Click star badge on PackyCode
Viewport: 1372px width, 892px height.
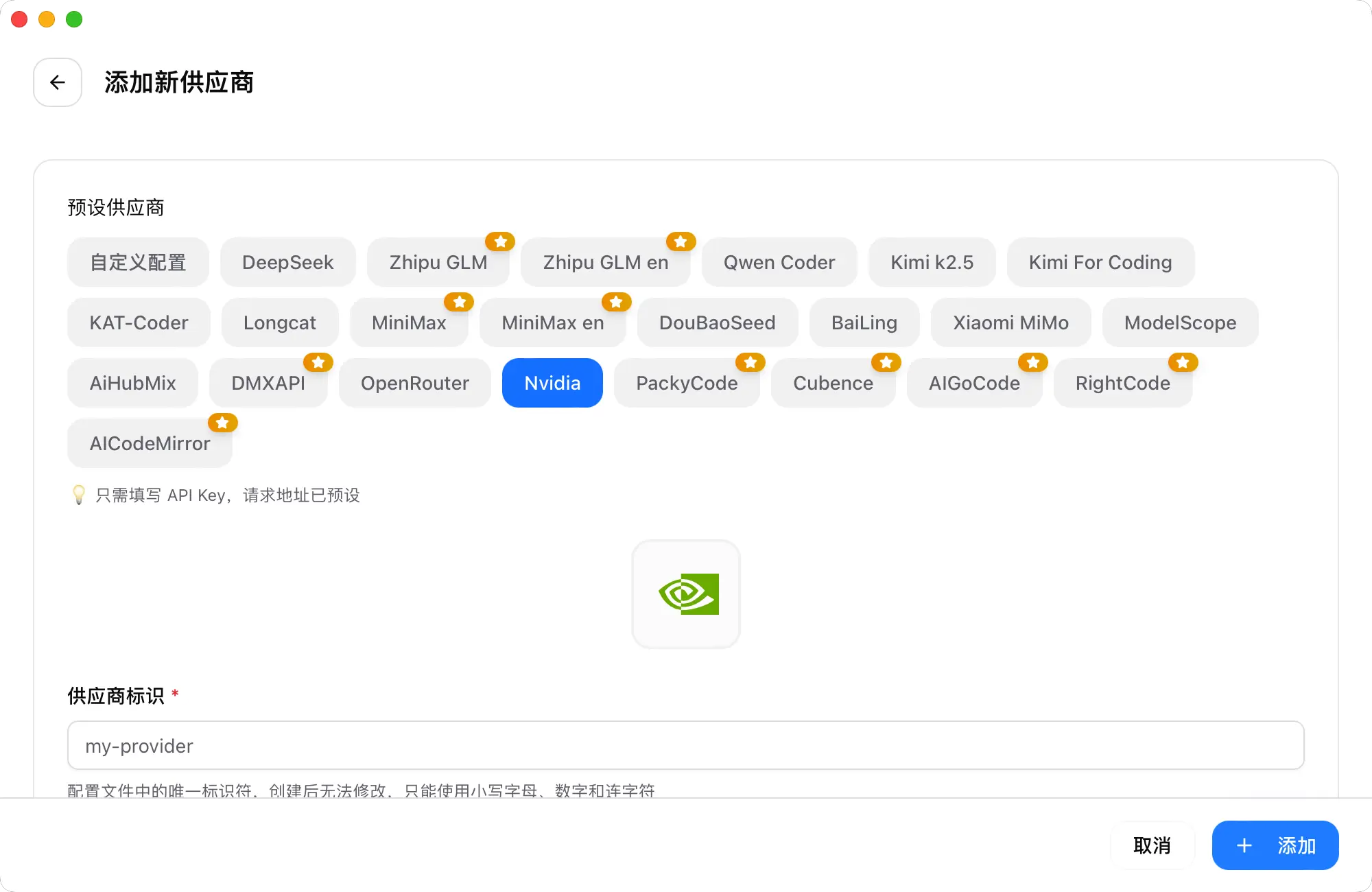click(750, 362)
